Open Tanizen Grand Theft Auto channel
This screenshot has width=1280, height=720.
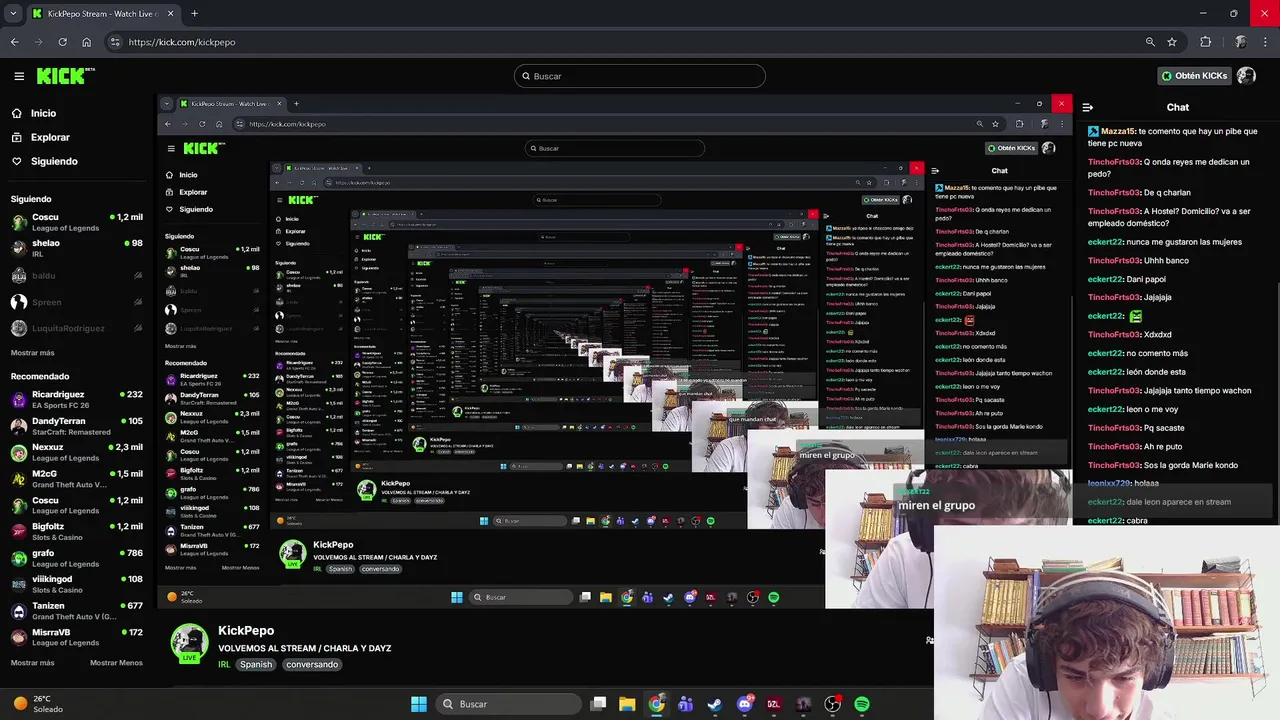click(77, 611)
